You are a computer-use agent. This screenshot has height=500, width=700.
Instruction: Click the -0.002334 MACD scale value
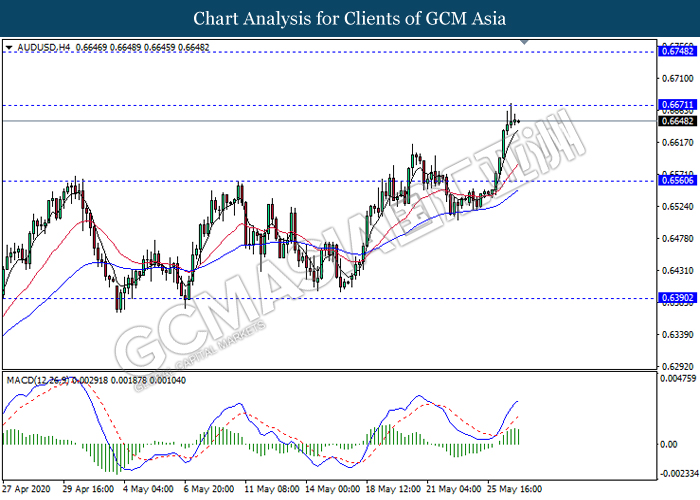[679, 473]
